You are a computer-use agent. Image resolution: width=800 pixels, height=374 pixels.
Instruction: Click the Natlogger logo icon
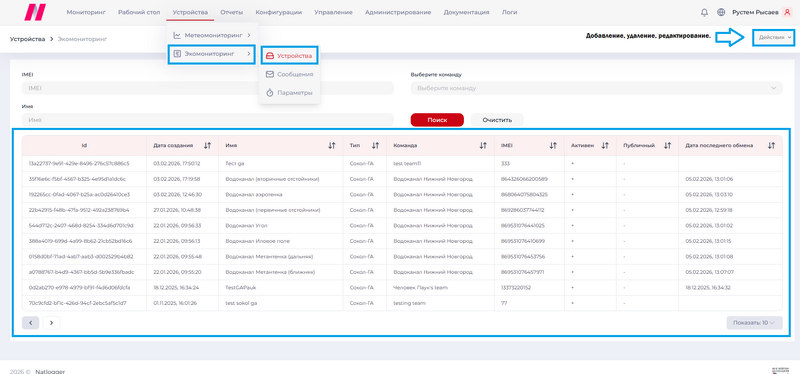click(35, 12)
